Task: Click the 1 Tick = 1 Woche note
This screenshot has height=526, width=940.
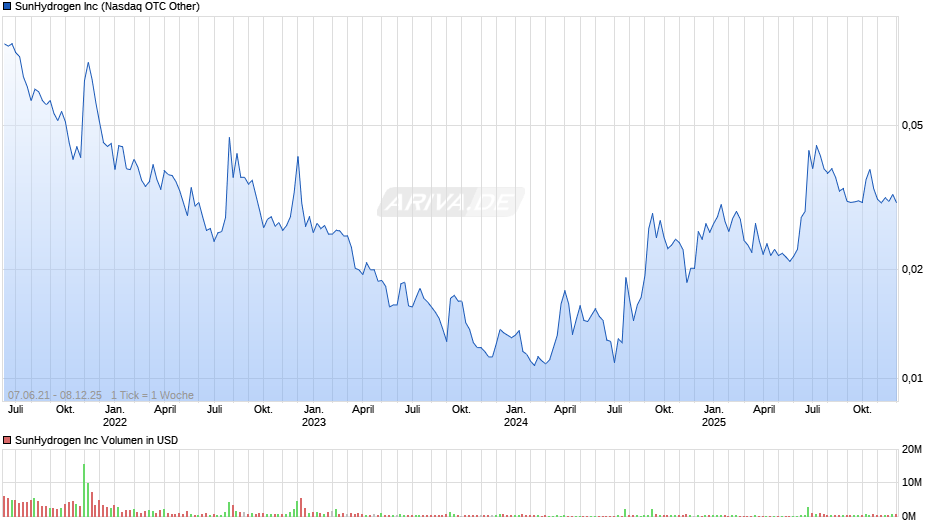Action: tap(152, 395)
